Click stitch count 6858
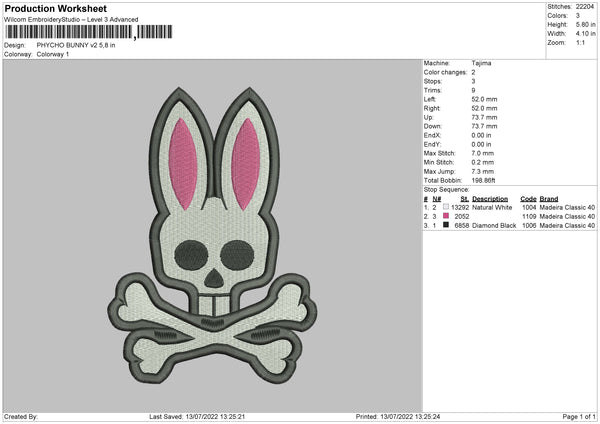Screen dimensions: 600x424 pyautogui.click(x=461, y=225)
